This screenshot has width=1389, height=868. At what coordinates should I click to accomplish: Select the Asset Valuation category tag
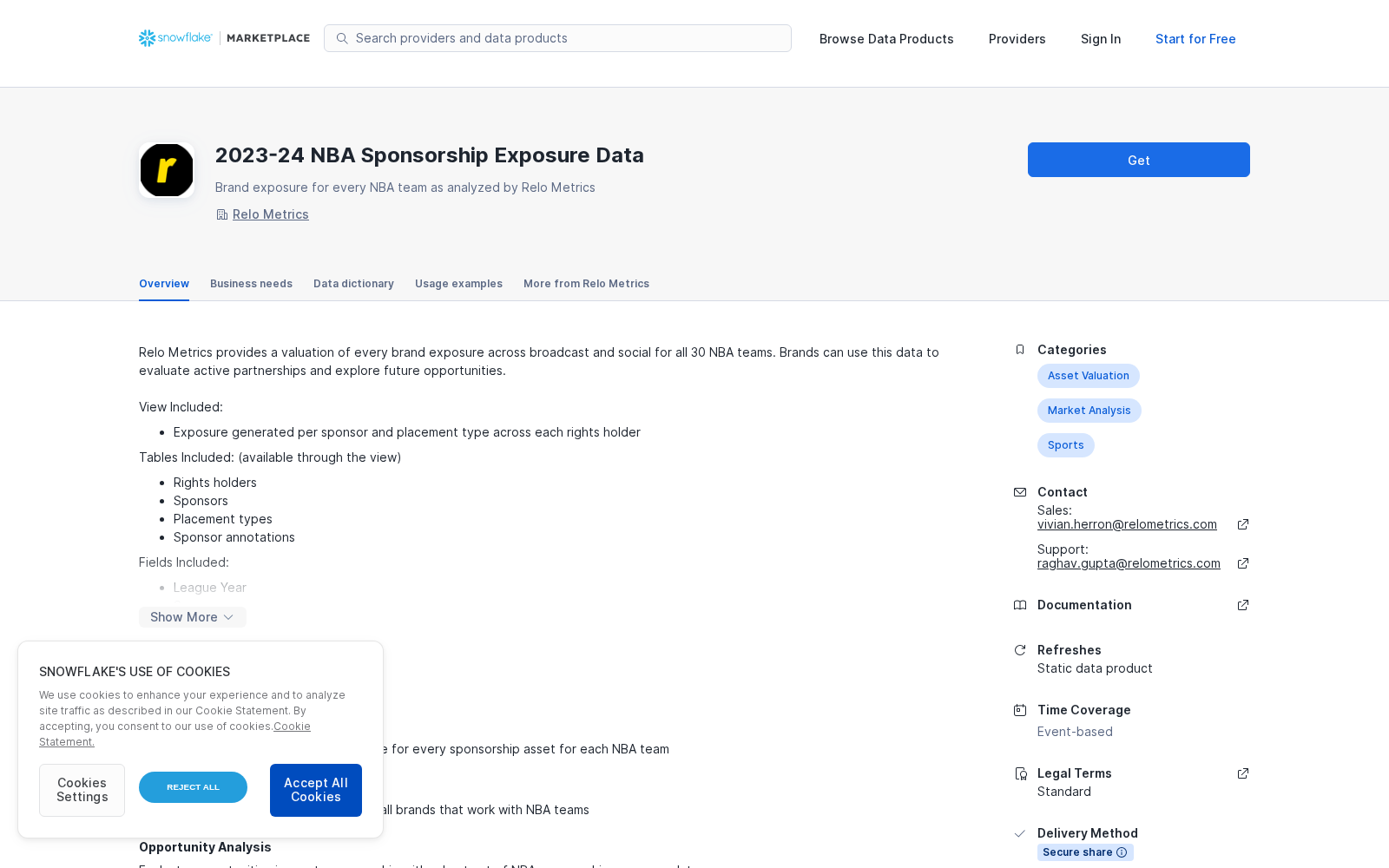click(1089, 376)
